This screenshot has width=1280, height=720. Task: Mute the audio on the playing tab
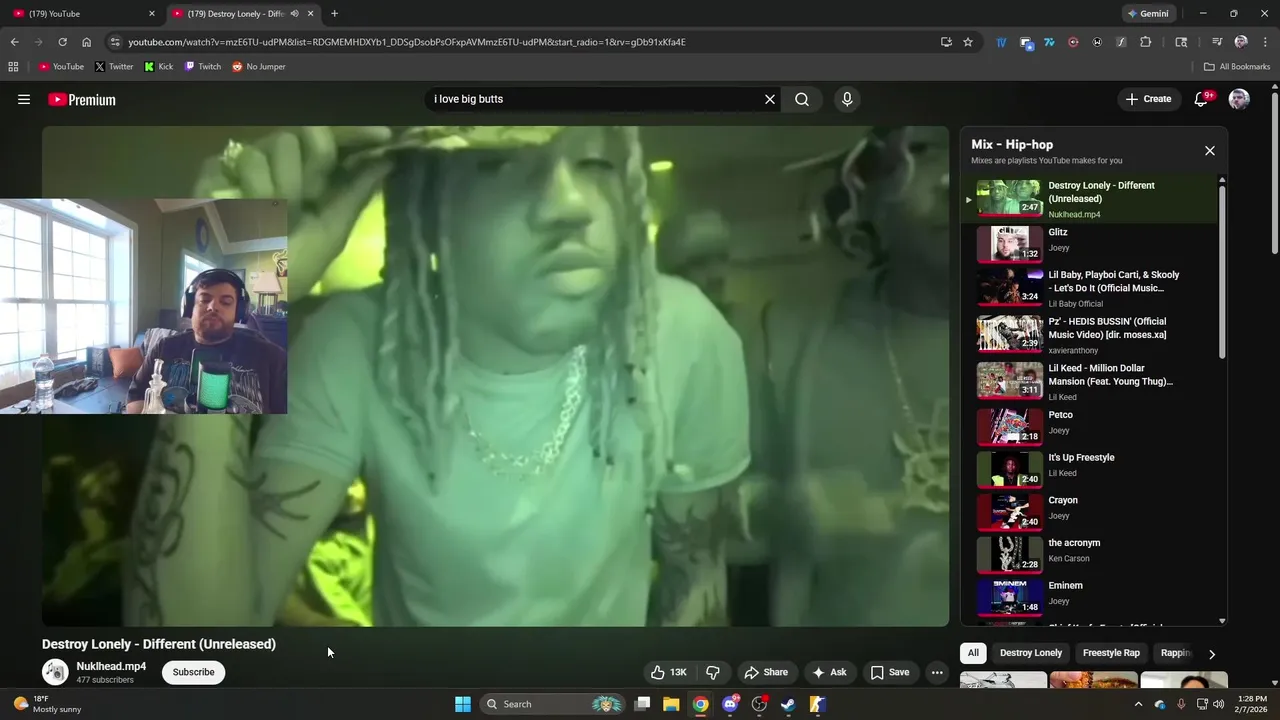tap(294, 13)
